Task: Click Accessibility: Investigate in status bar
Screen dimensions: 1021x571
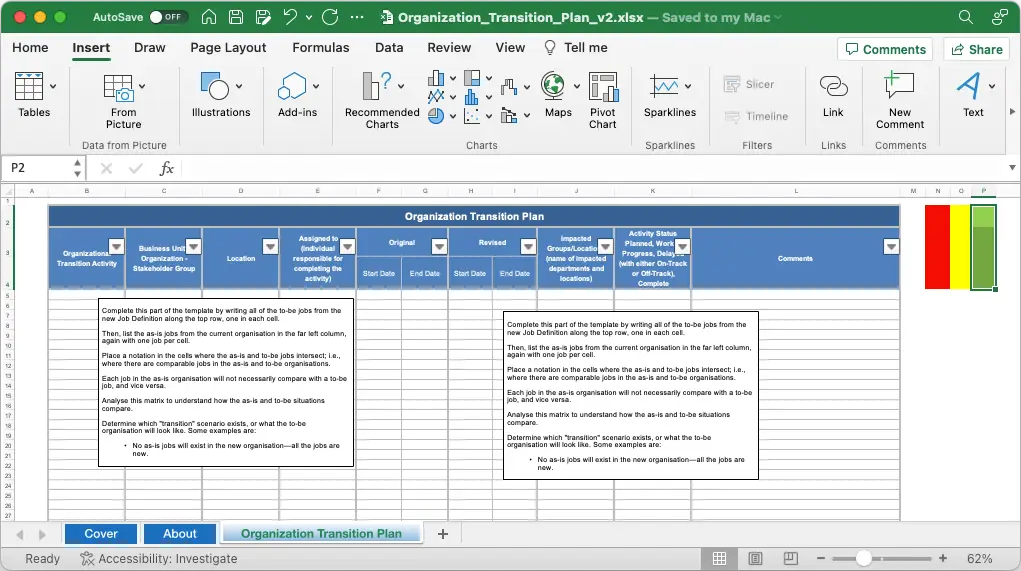Action: [x=158, y=559]
